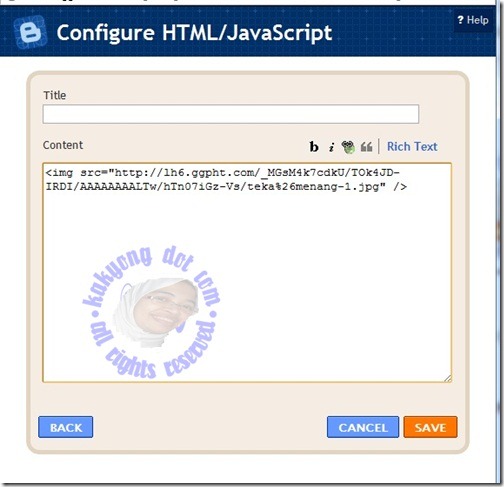Image resolution: width=504 pixels, height=487 pixels.
Task: Click the Content box resize handle
Action: click(x=448, y=378)
